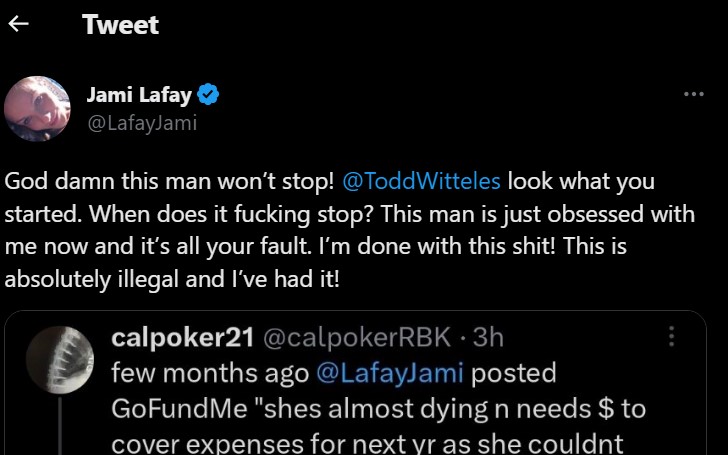Viewport: 728px width, 455px height.
Task: Open Jami Lafay's profile picture
Action: tap(37, 109)
